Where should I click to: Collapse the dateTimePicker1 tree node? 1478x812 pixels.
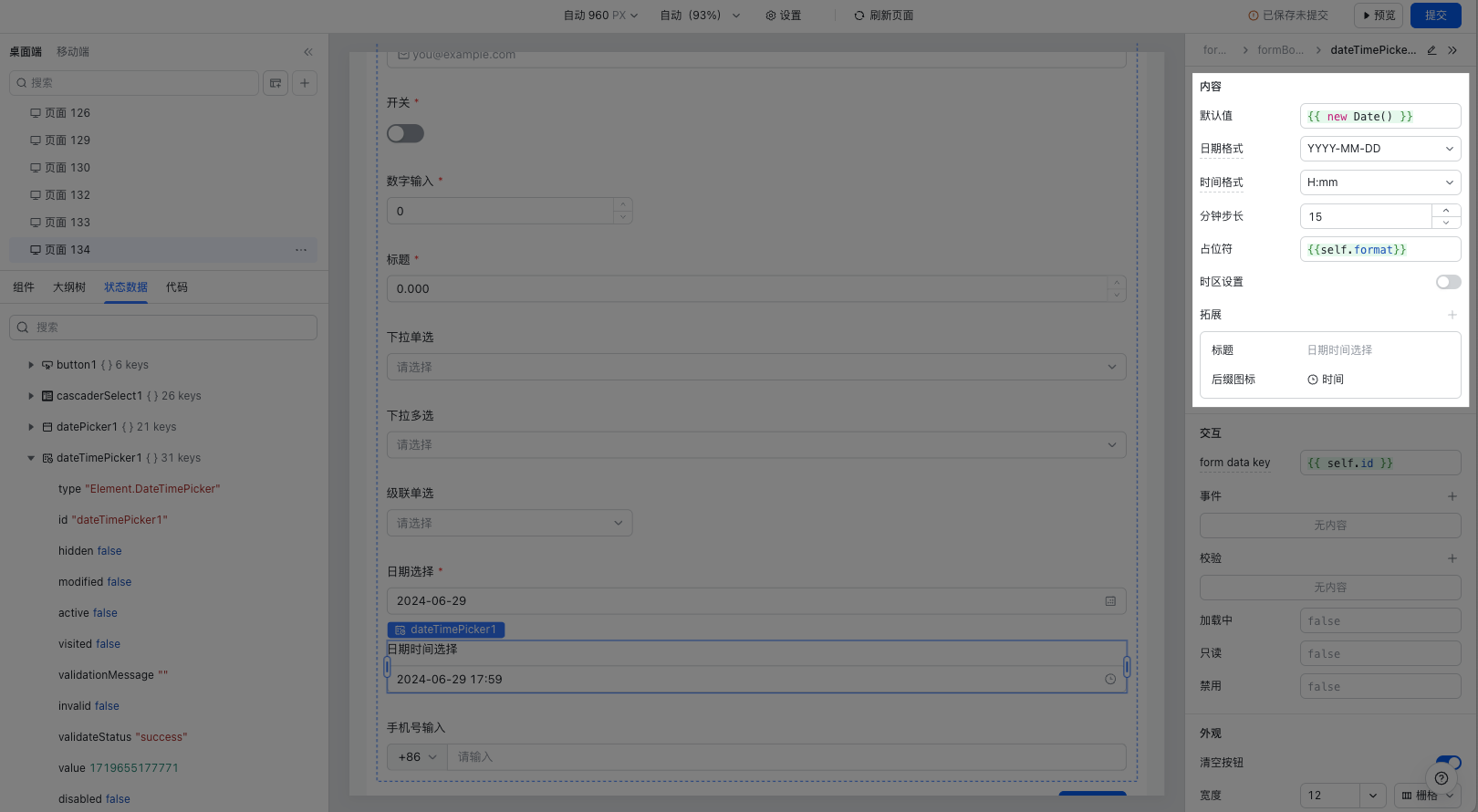coord(31,458)
